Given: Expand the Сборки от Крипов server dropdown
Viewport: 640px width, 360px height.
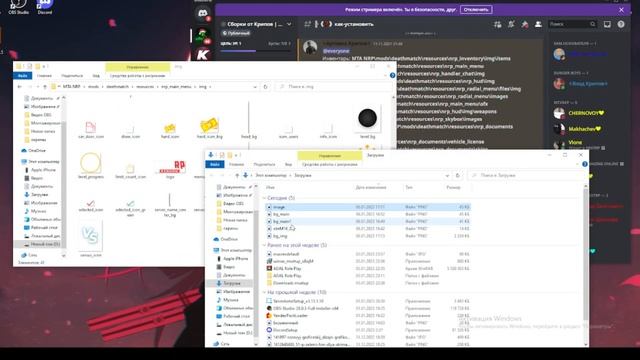Looking at the screenshot, I should coord(289,24).
